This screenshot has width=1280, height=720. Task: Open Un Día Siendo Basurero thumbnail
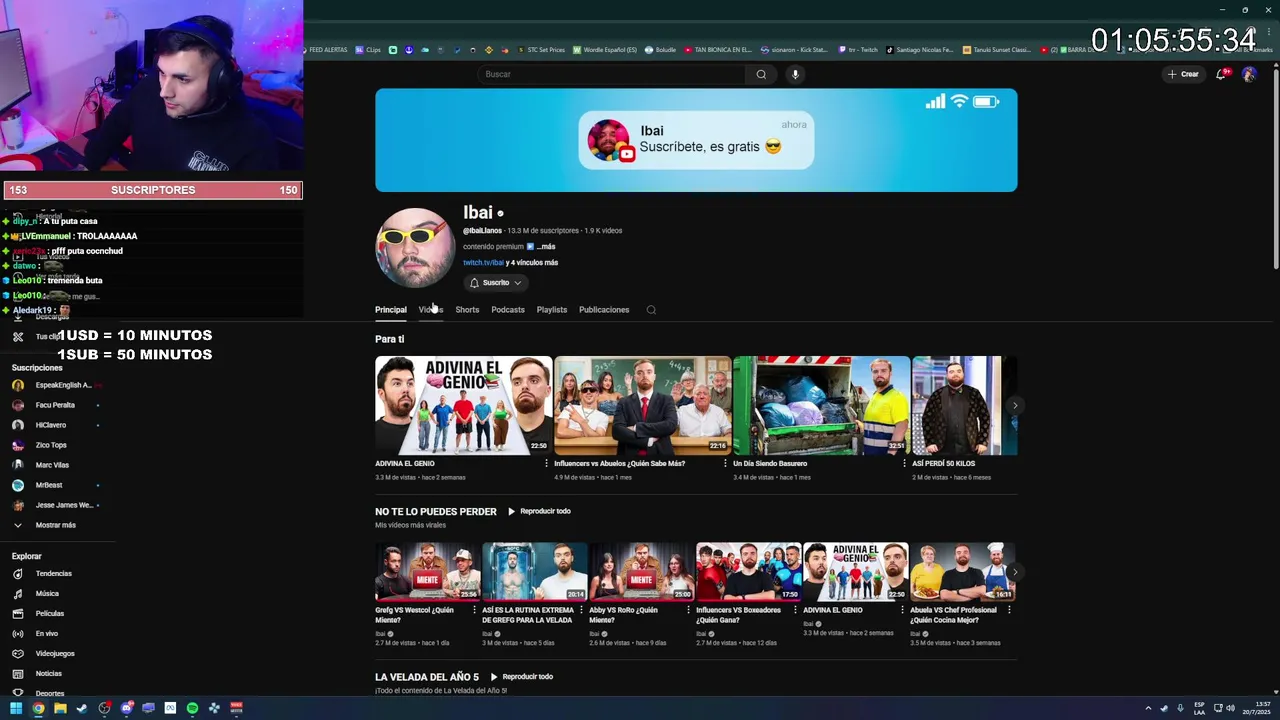point(821,405)
